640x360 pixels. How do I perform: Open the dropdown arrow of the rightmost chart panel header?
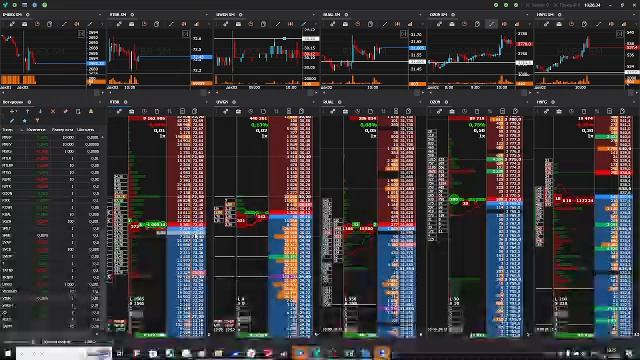[x=635, y=14]
